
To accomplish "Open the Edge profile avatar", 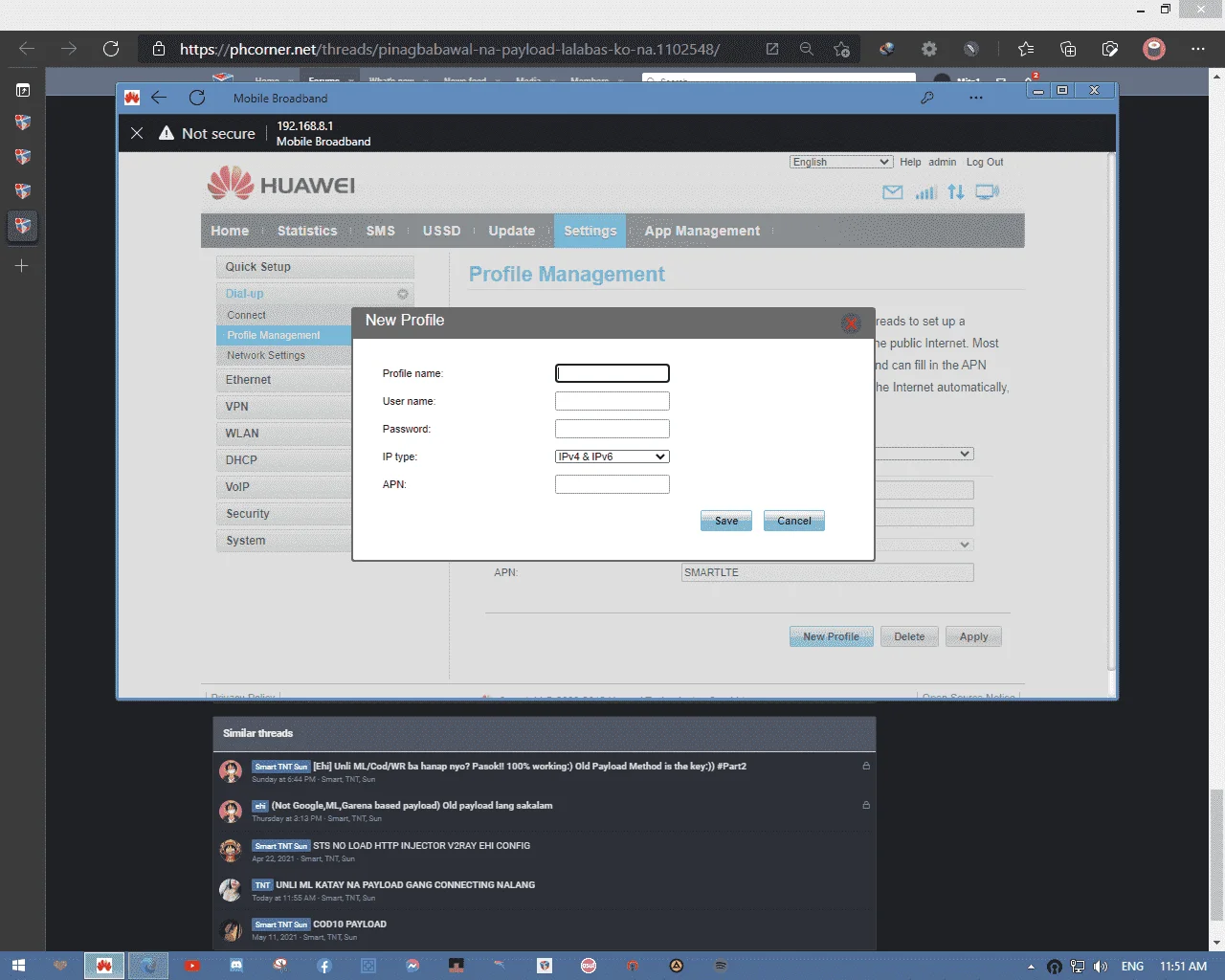I will tap(1154, 49).
